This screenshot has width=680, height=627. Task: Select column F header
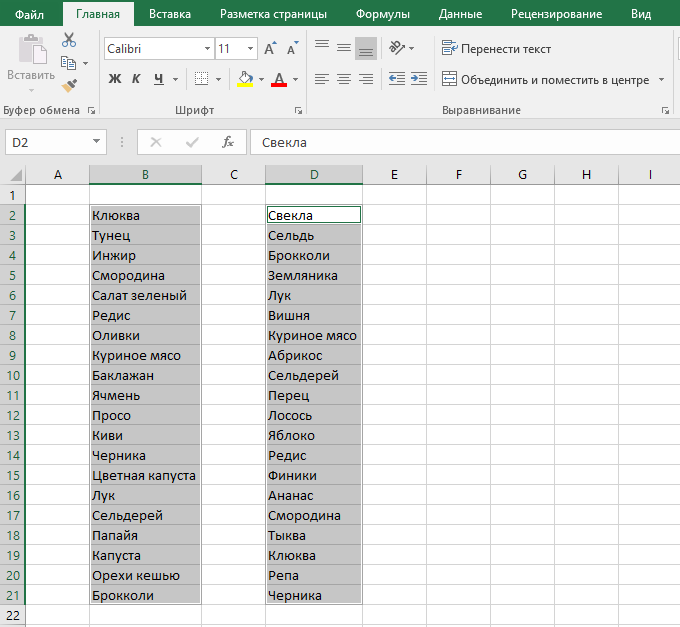click(458, 174)
